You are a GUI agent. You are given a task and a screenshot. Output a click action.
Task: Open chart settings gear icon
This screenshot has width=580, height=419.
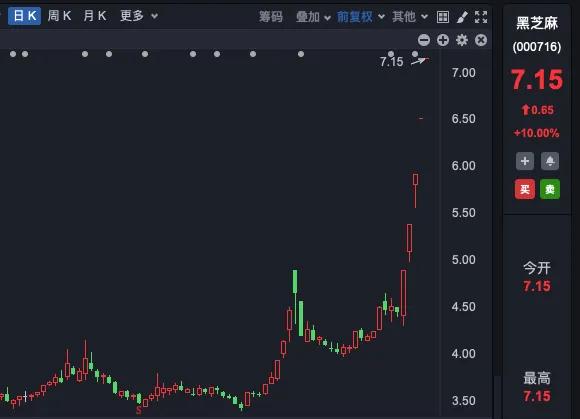click(462, 40)
